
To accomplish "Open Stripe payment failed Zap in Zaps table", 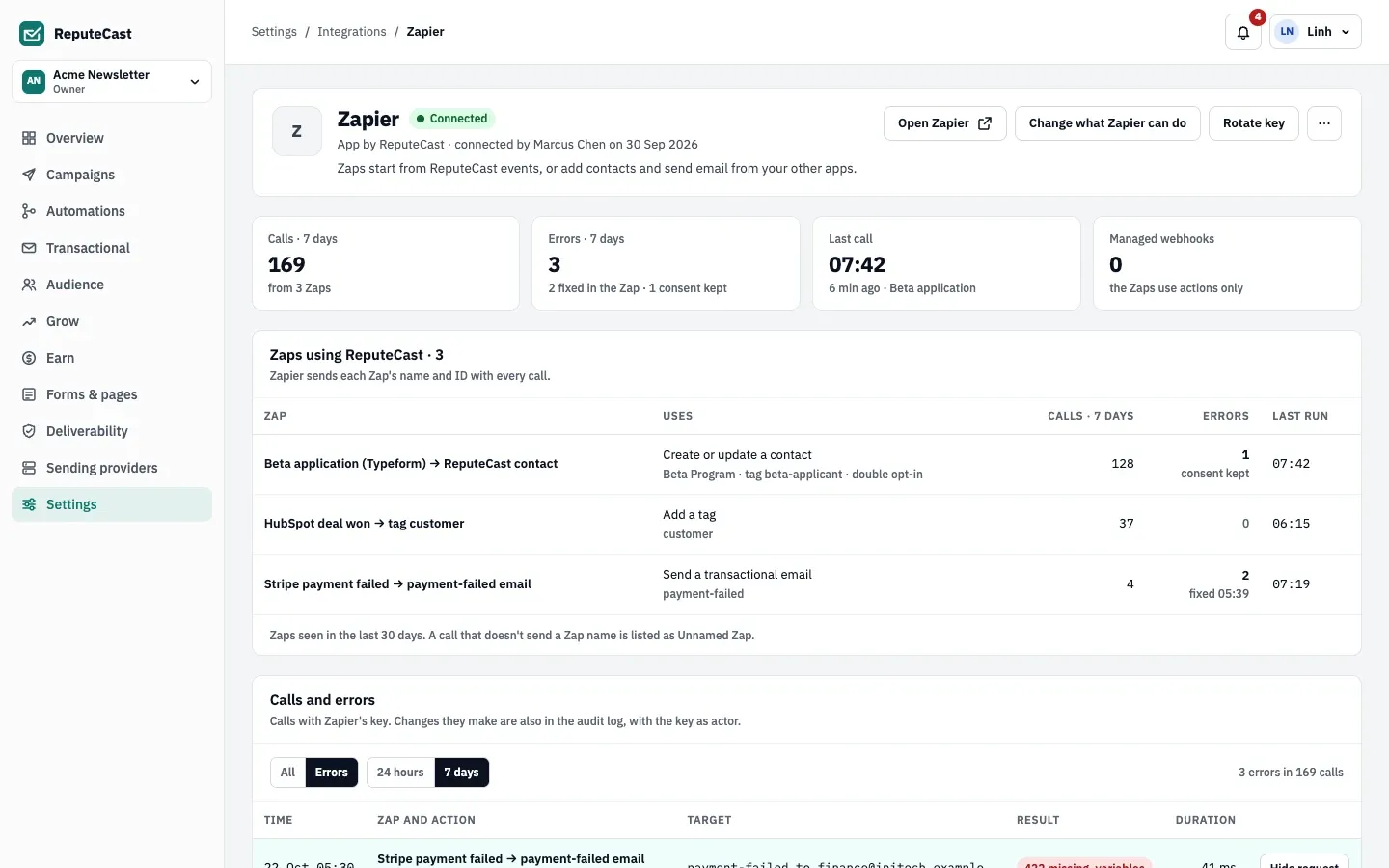I will tap(806, 584).
